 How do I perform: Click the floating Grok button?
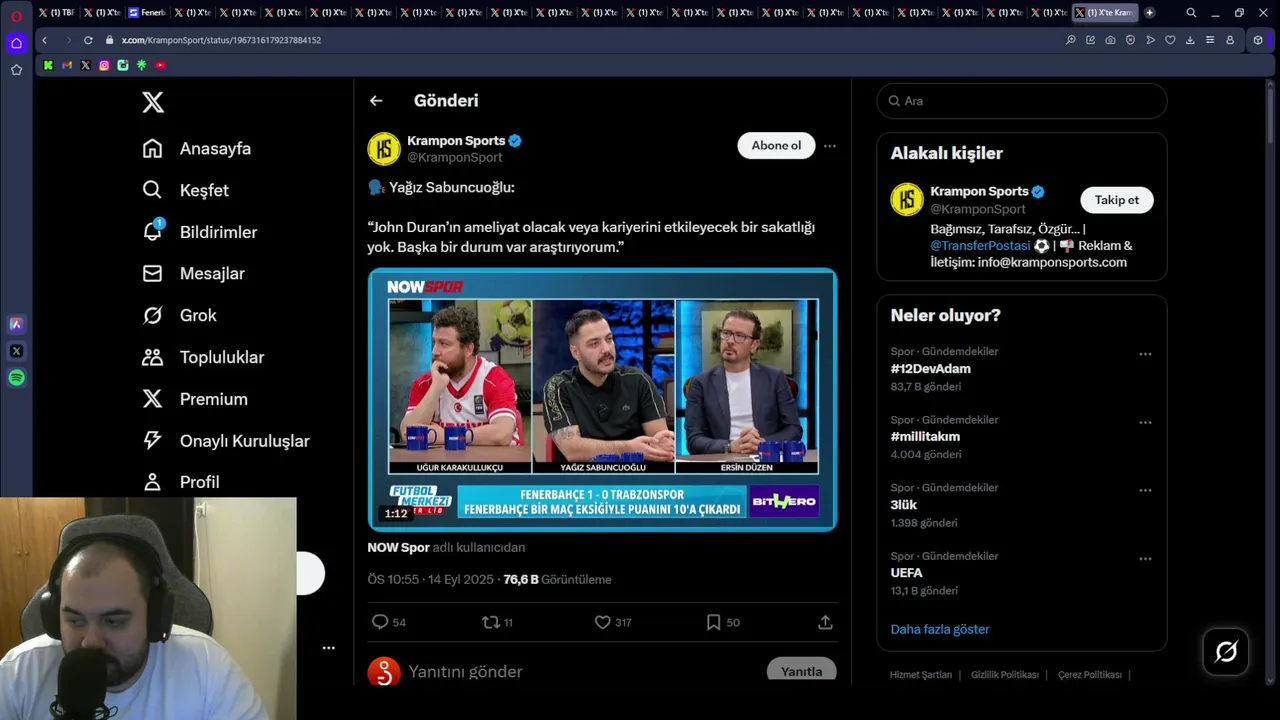click(x=1226, y=653)
